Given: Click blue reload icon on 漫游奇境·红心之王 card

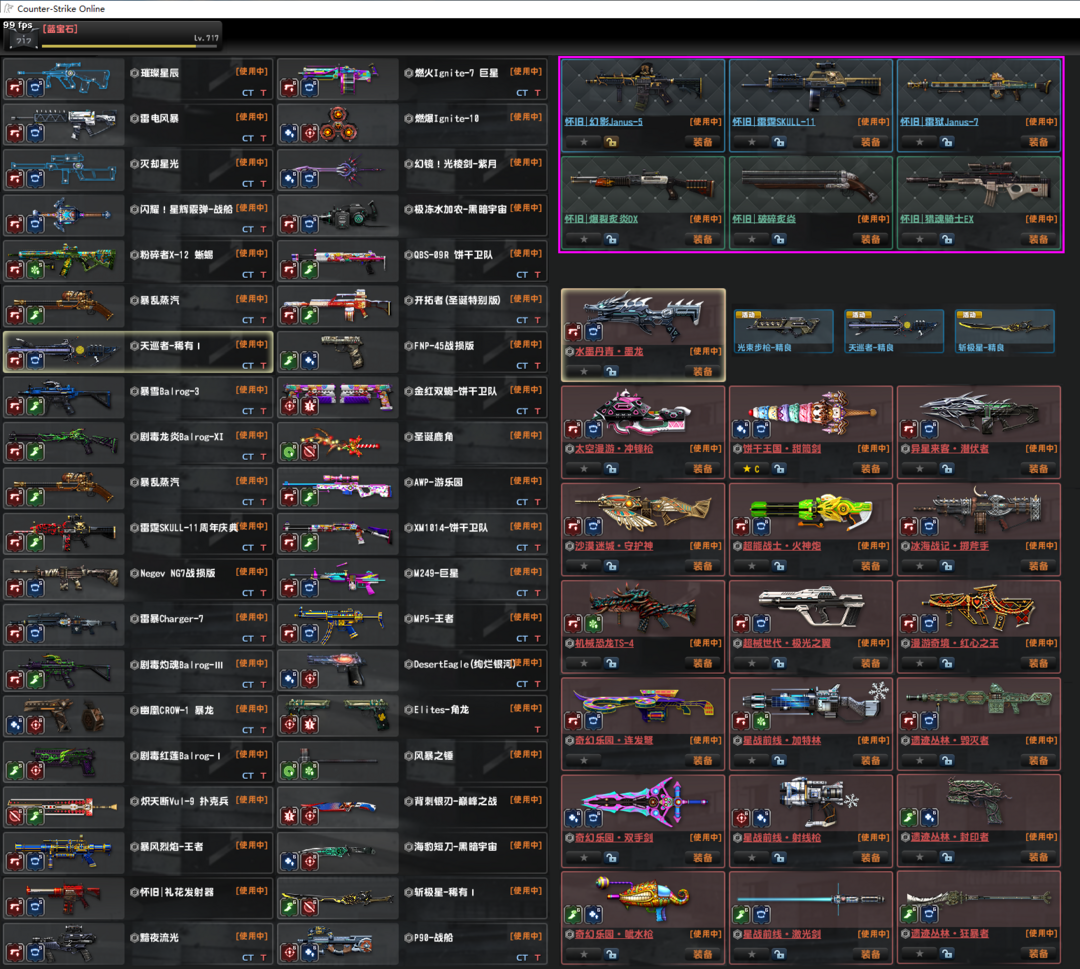Looking at the screenshot, I should (x=929, y=624).
